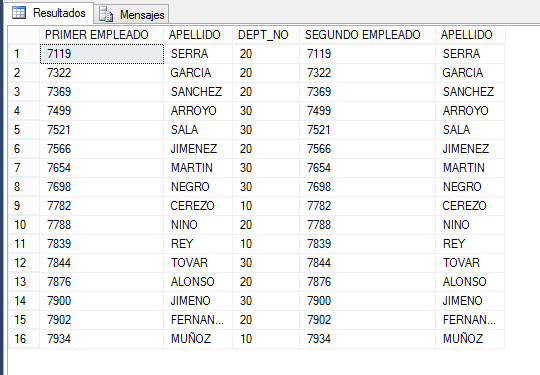Select row header number 1
Viewport: 540px width, 375px height.
[x=24, y=54]
